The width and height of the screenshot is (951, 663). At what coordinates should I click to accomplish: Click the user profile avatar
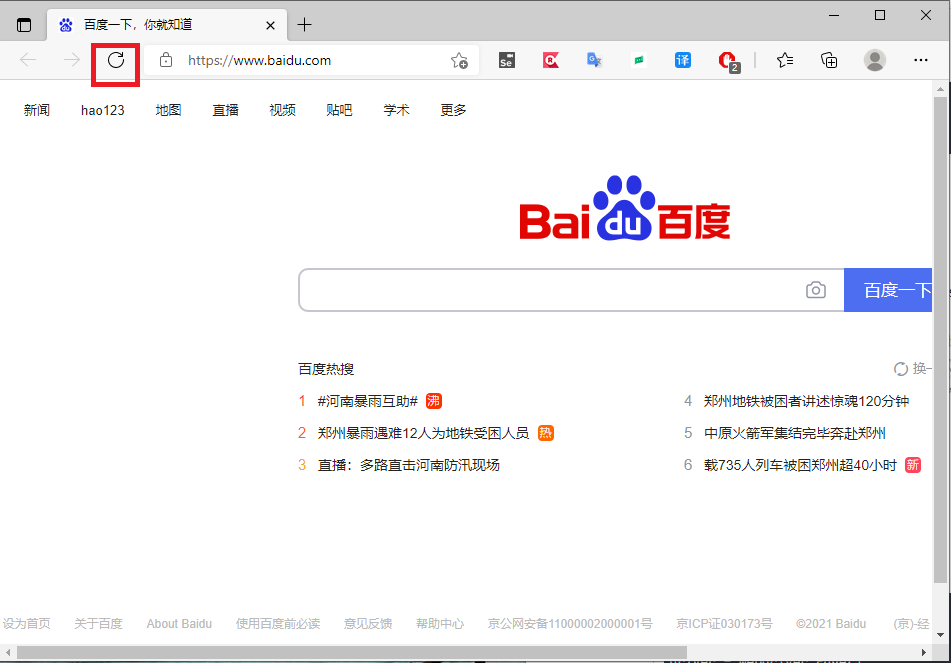(874, 60)
